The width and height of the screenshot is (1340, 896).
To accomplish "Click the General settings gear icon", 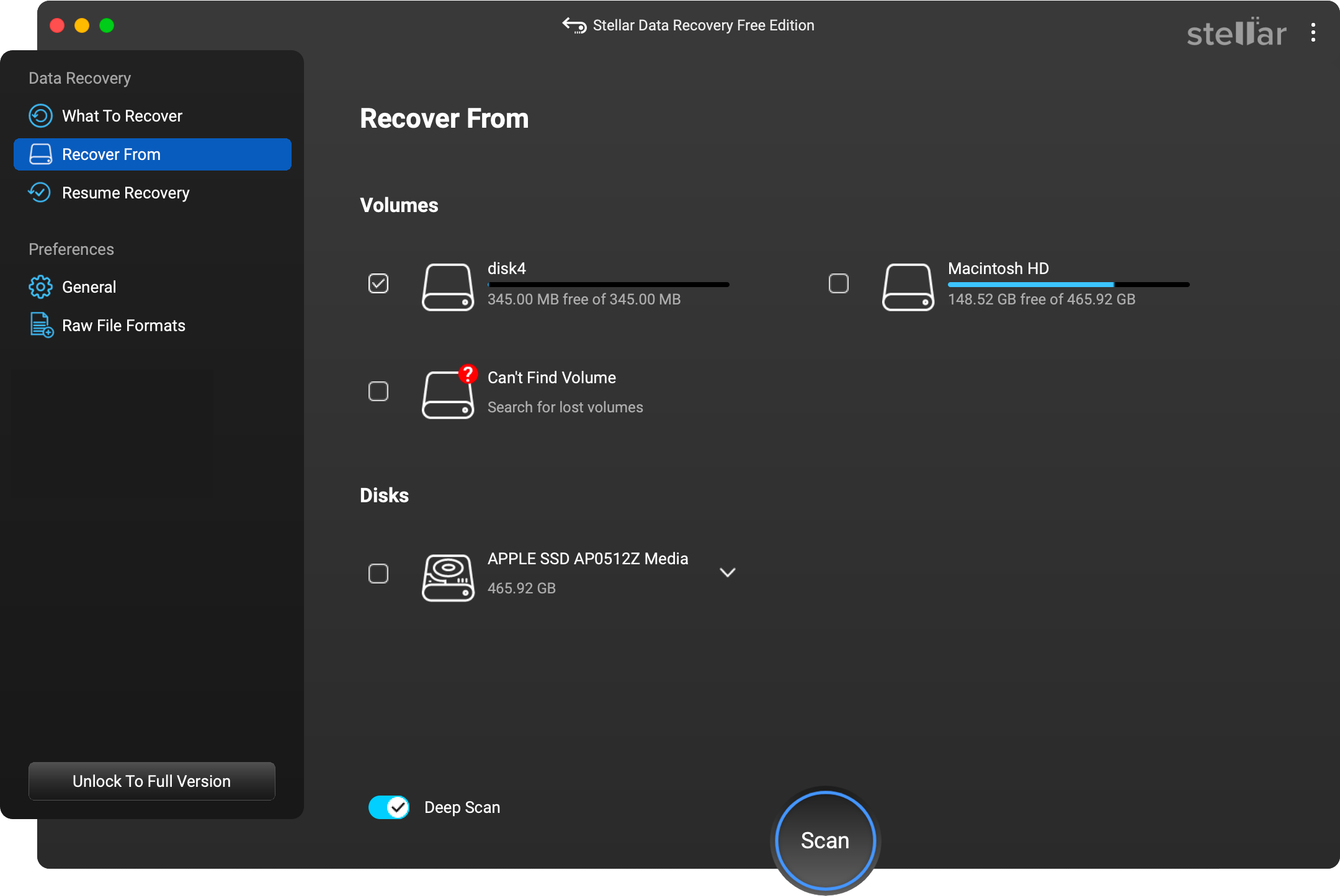I will tap(40, 286).
